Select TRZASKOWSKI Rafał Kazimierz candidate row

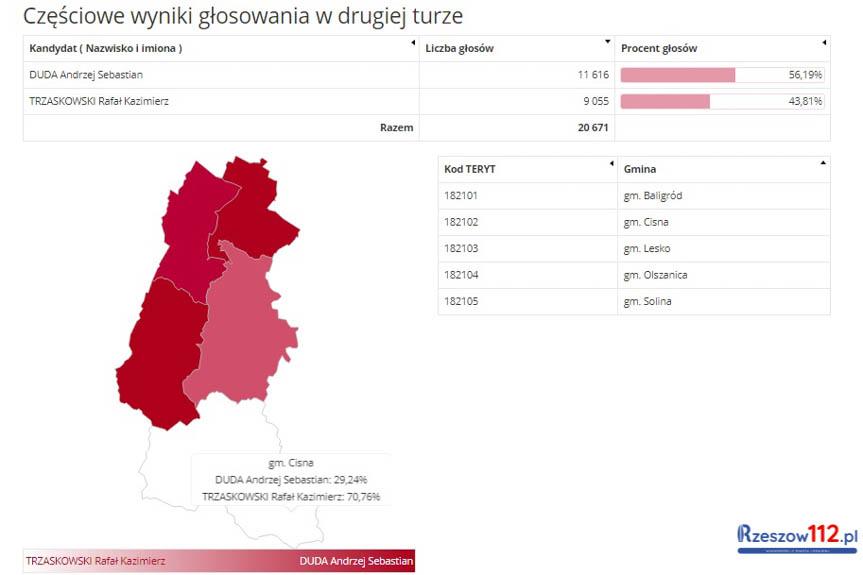coord(99,101)
